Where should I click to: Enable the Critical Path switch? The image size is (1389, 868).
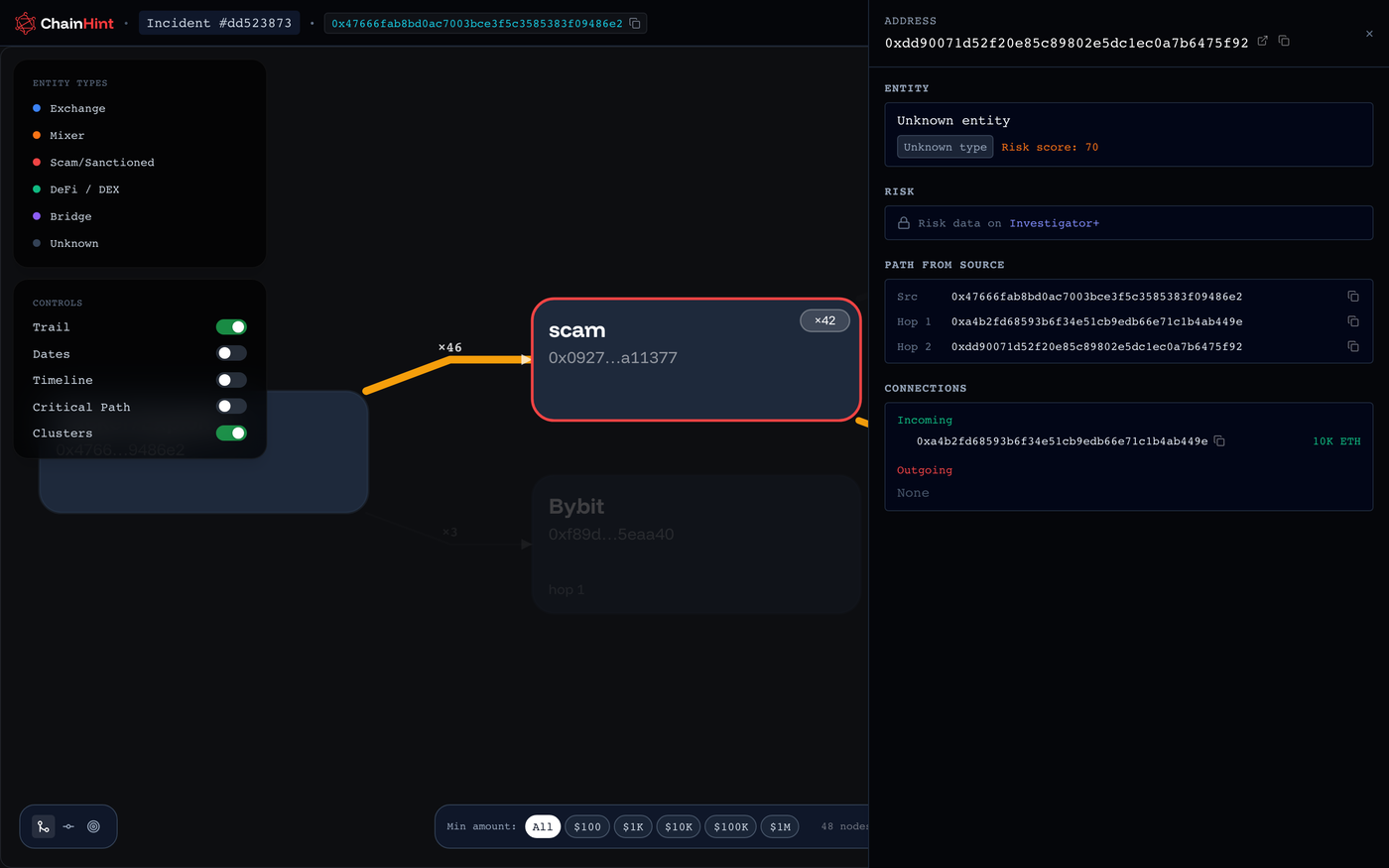231,407
